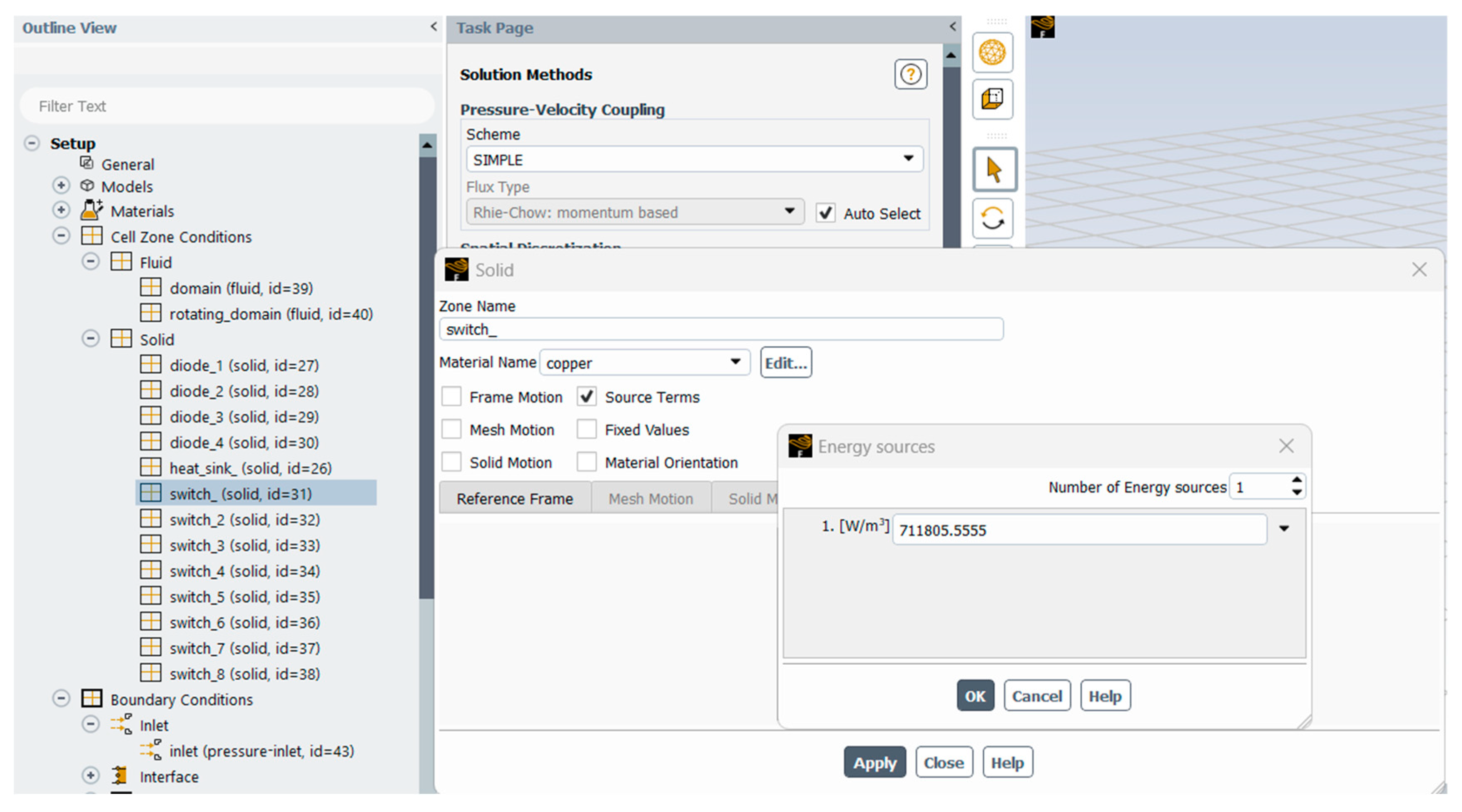Click the mesh display sphere icon

pyautogui.click(x=992, y=52)
